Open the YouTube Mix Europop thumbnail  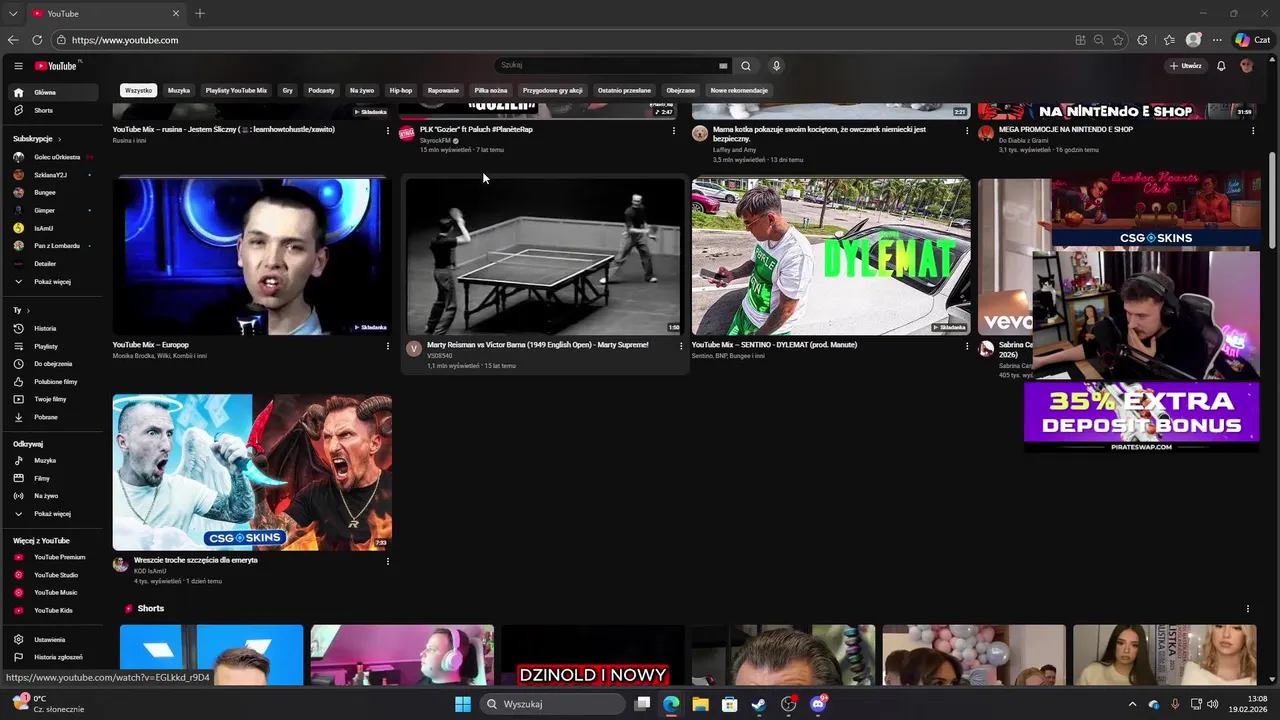[x=251, y=256]
